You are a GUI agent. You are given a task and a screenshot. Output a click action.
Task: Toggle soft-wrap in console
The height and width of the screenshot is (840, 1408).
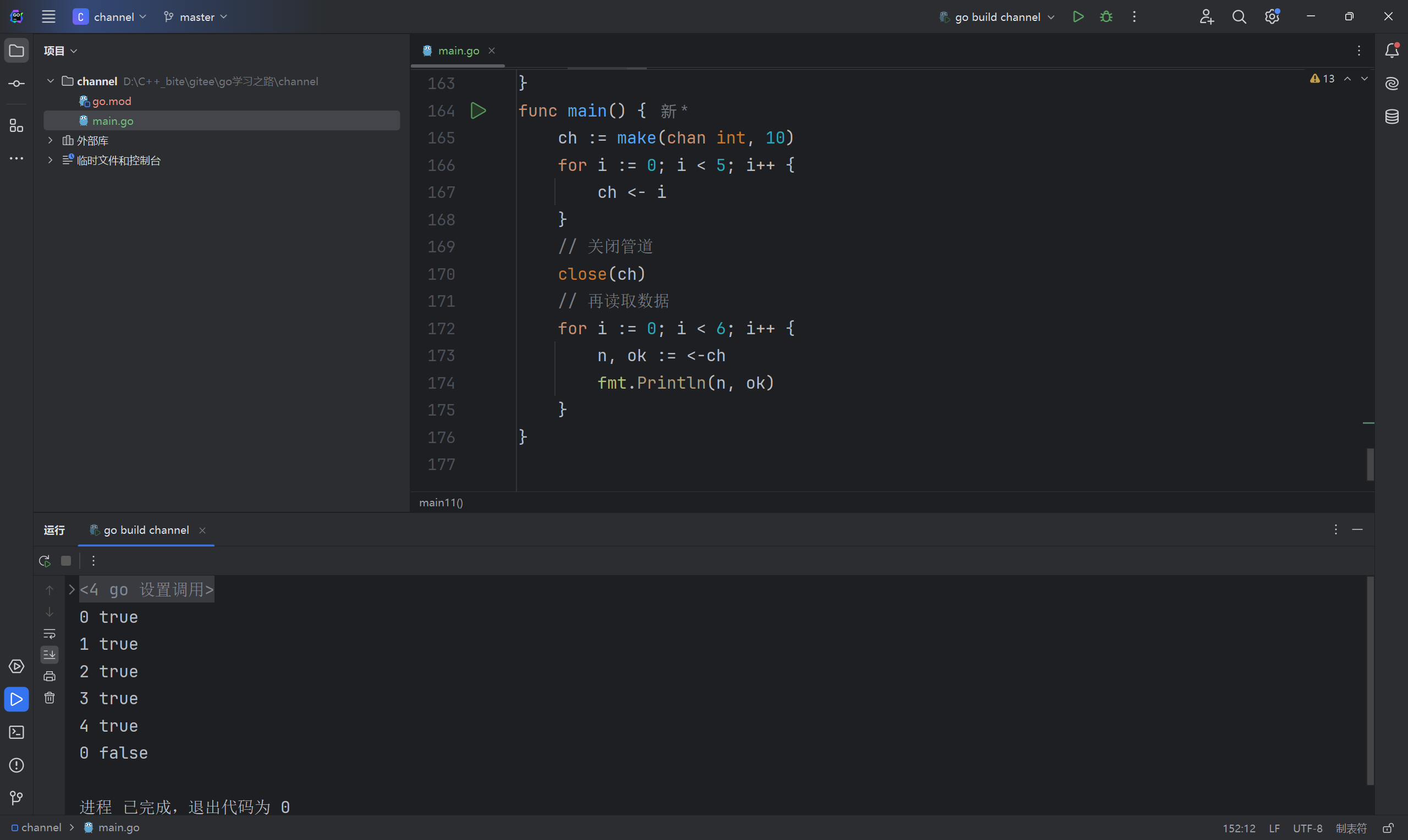tap(50, 633)
